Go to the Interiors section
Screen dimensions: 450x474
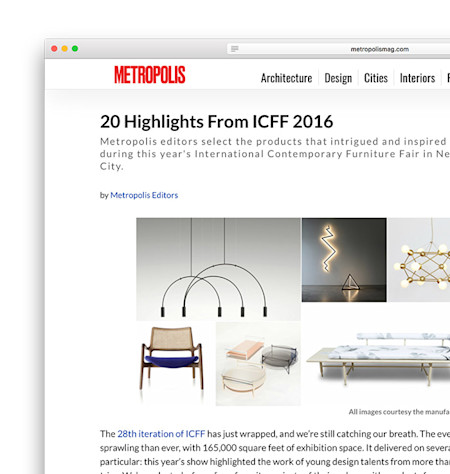pos(417,78)
